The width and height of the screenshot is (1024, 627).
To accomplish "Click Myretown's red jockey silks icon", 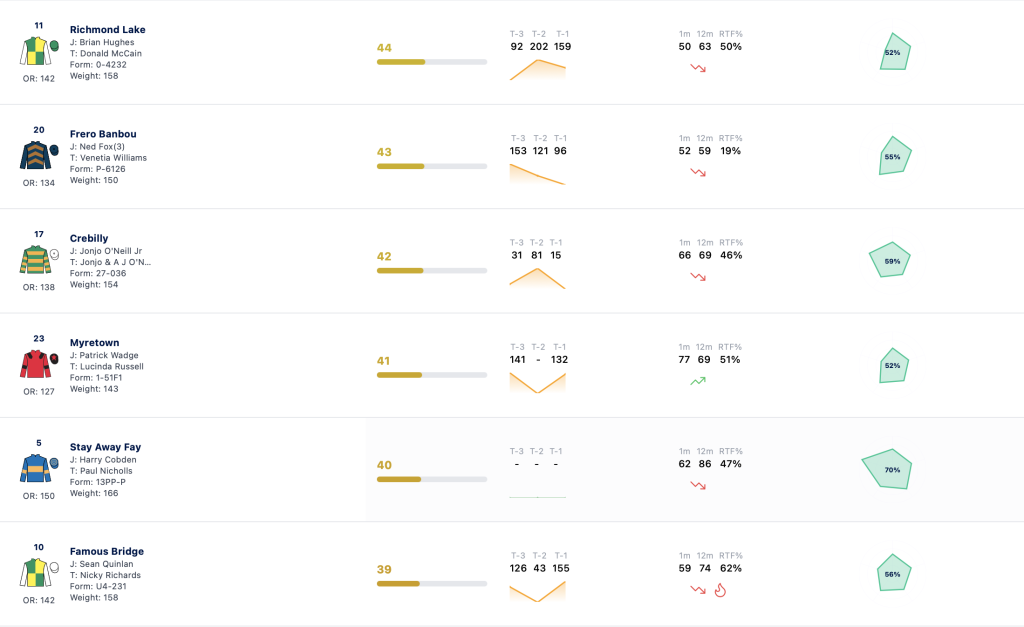I will tap(39, 364).
